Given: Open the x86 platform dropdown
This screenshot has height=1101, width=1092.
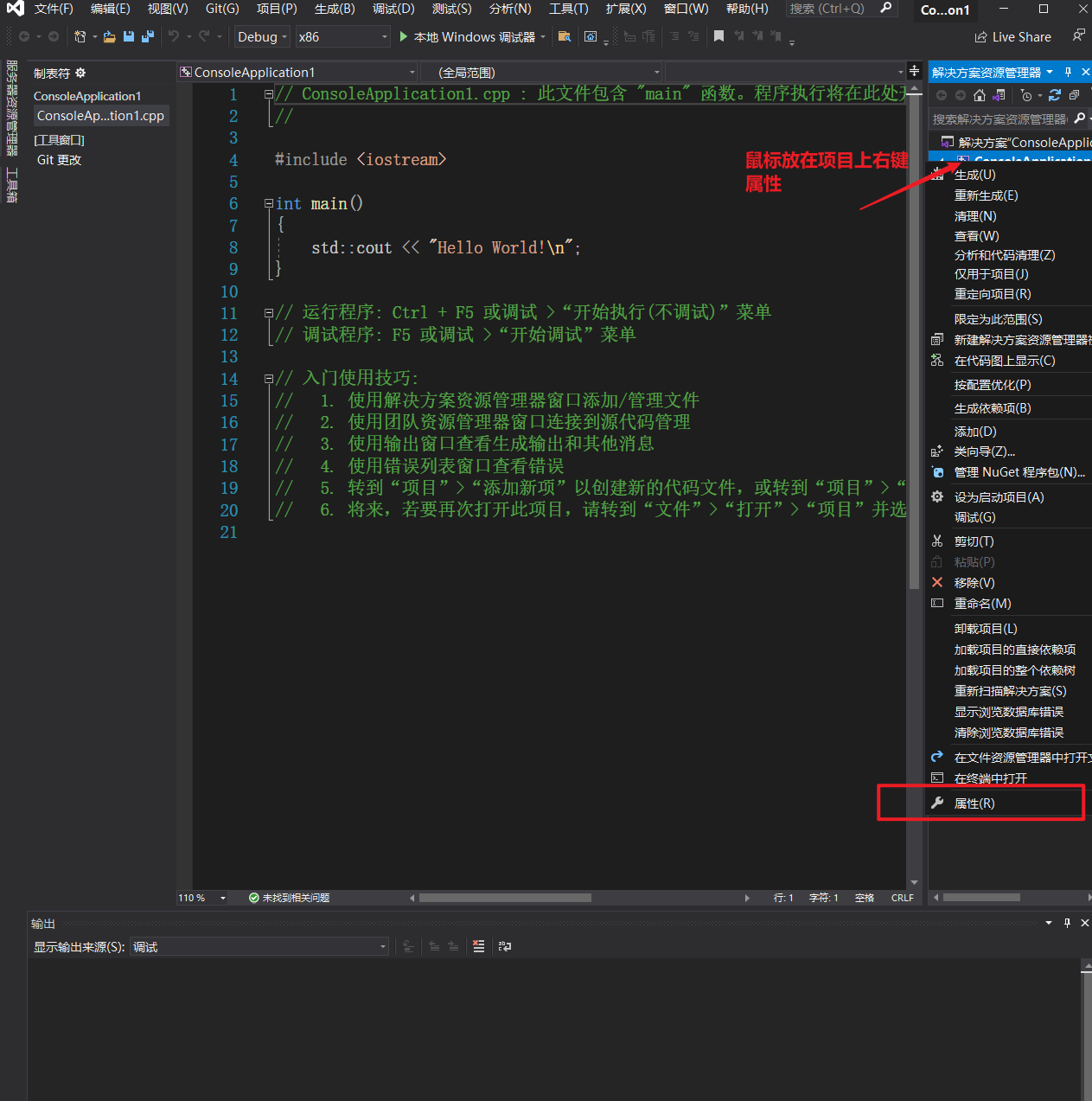Looking at the screenshot, I should (x=343, y=36).
